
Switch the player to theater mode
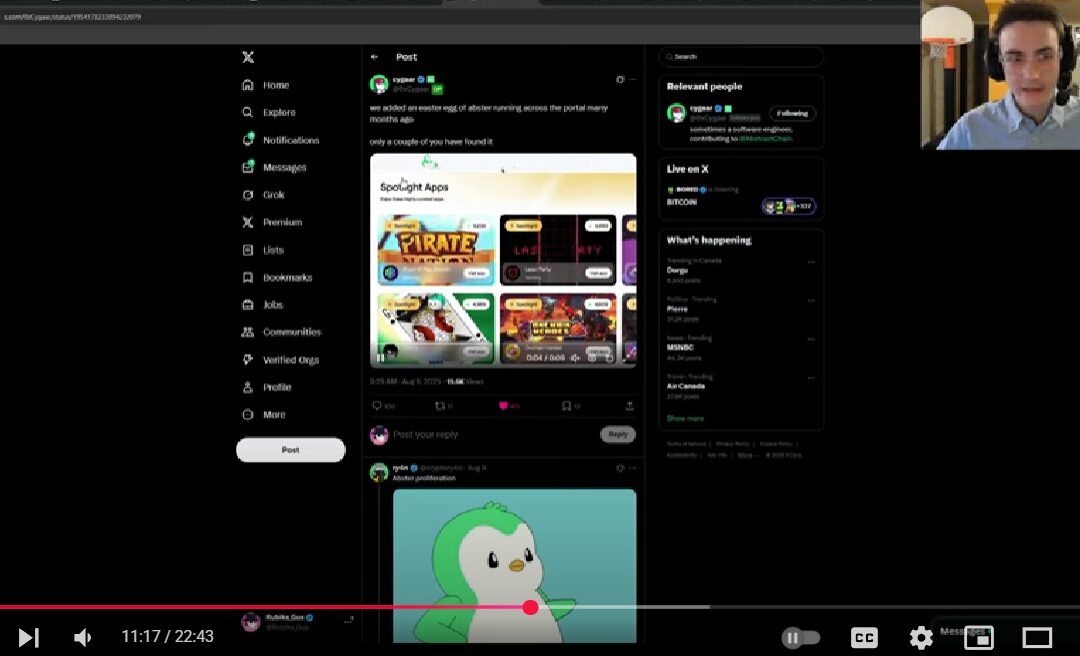pos(1037,637)
